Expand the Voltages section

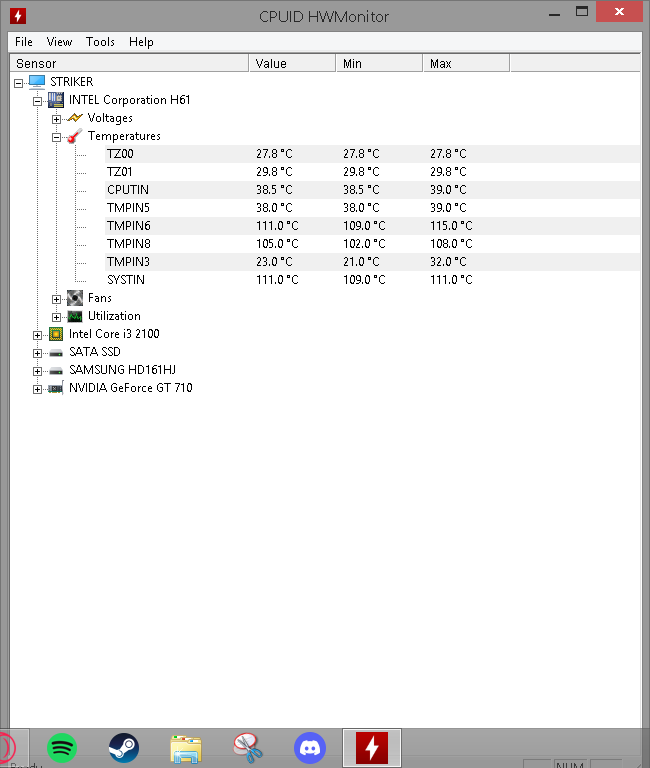click(56, 120)
